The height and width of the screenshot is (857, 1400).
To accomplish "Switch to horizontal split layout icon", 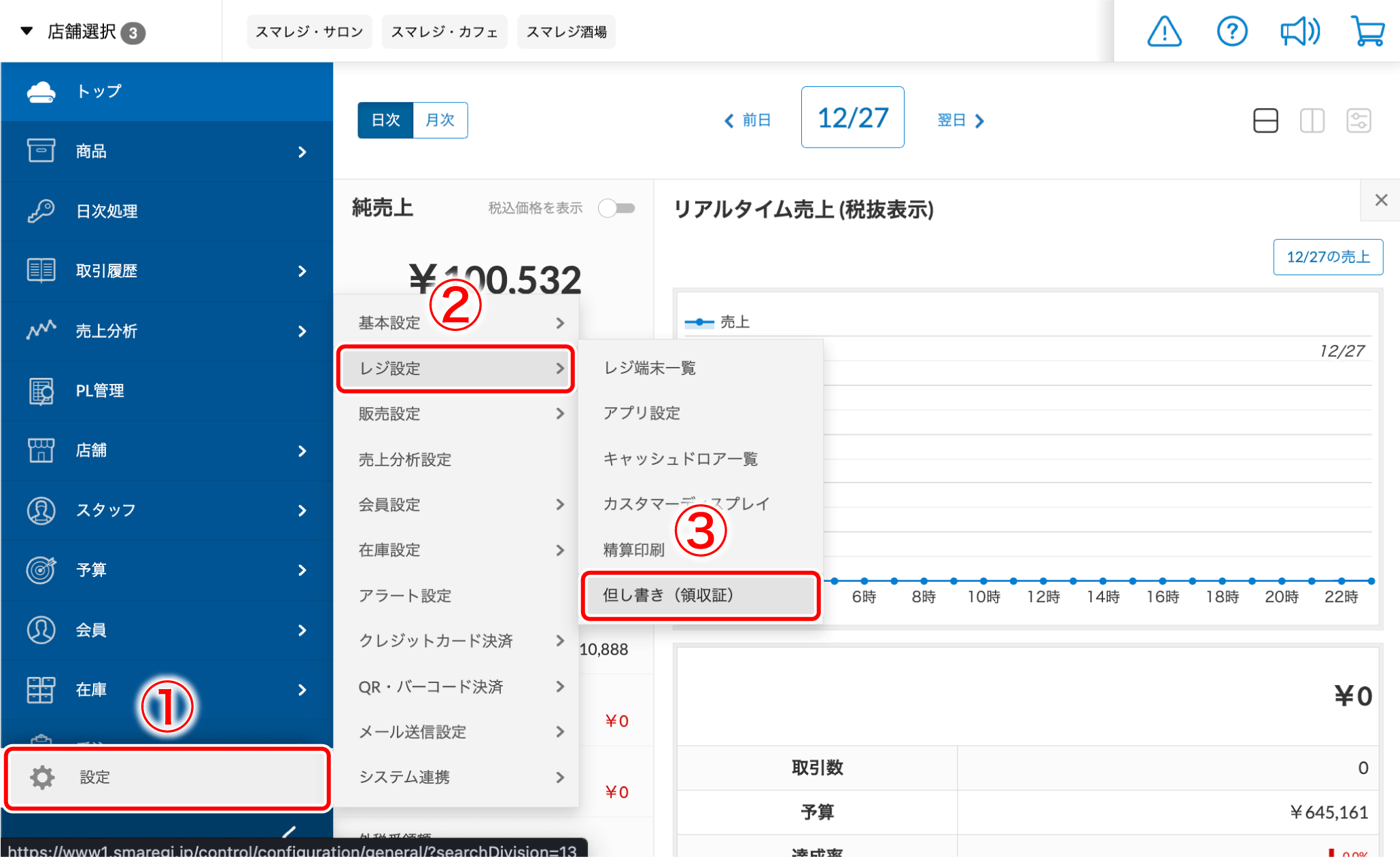I will [x=1265, y=121].
